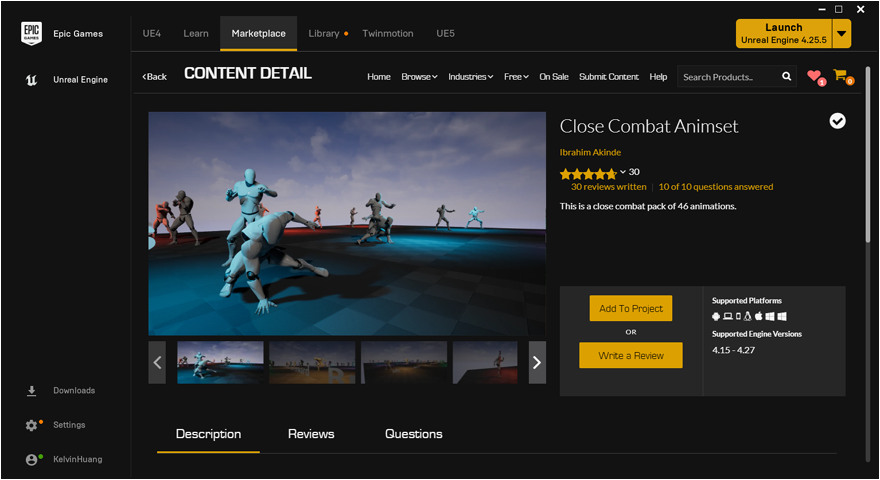
Task: Expand rating breakdown chevron next to 30
Action: 622,172
